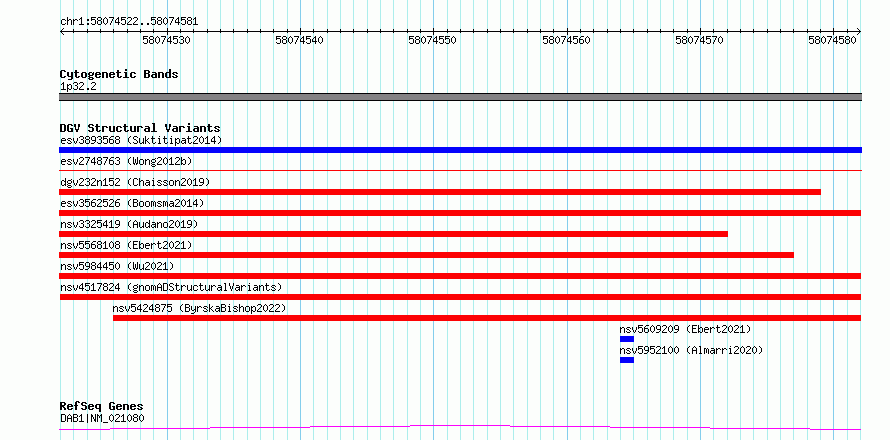
Task: Open the esv3562526 (Boomsma2014) label
Action: [x=132, y=203]
